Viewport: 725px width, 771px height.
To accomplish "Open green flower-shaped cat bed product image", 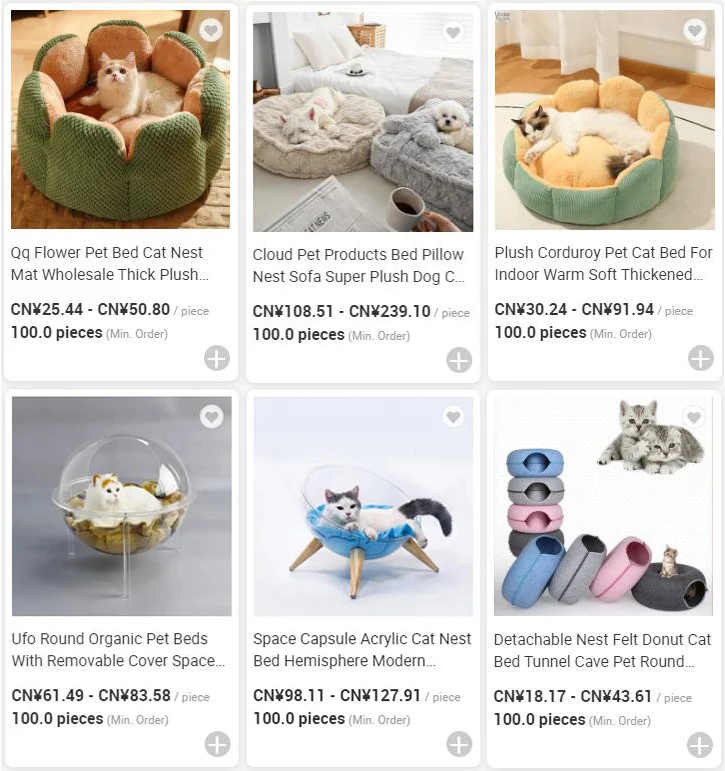I will pos(121,119).
